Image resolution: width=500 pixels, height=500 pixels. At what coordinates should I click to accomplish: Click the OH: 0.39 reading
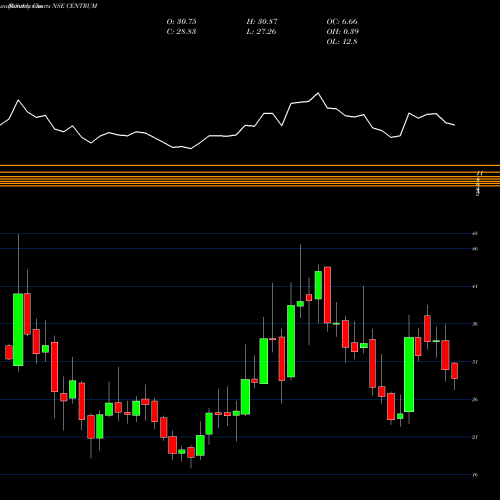(343, 32)
